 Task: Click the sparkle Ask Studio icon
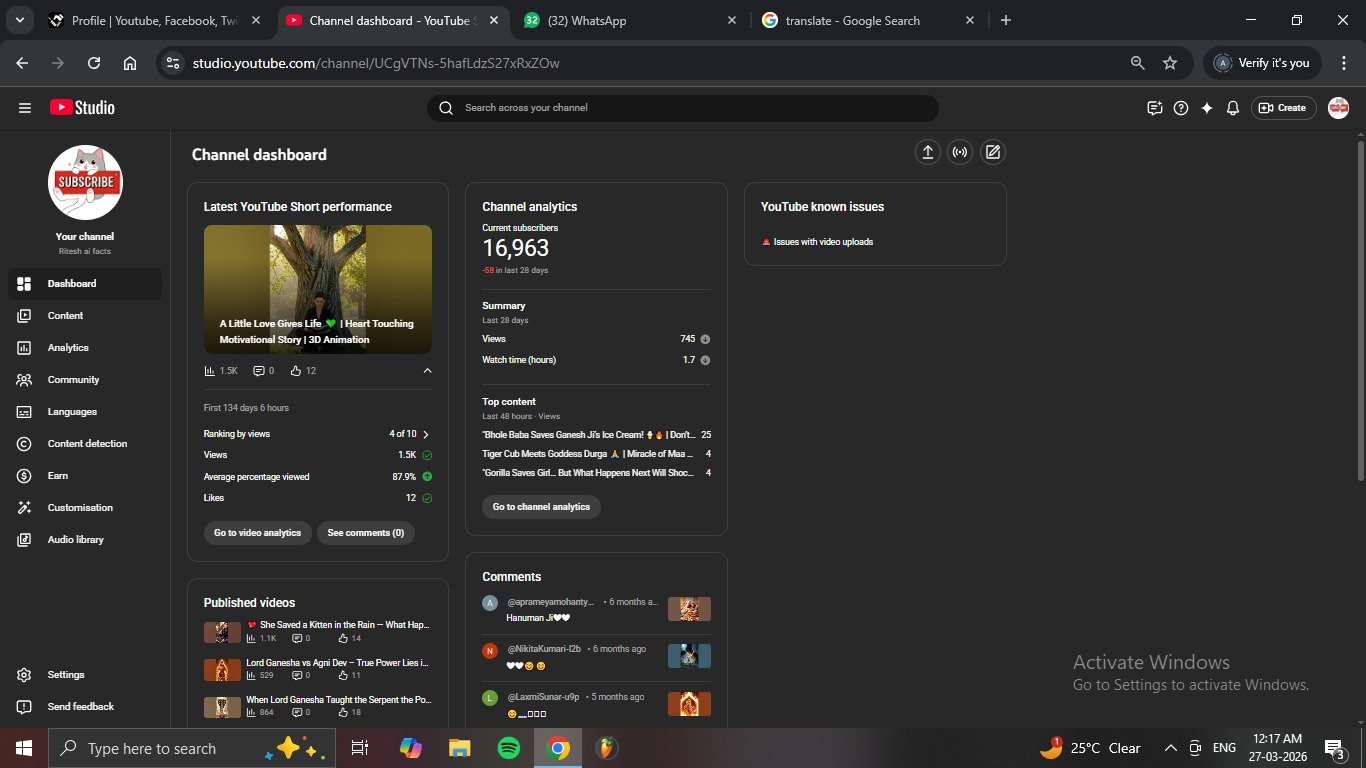pos(1207,108)
